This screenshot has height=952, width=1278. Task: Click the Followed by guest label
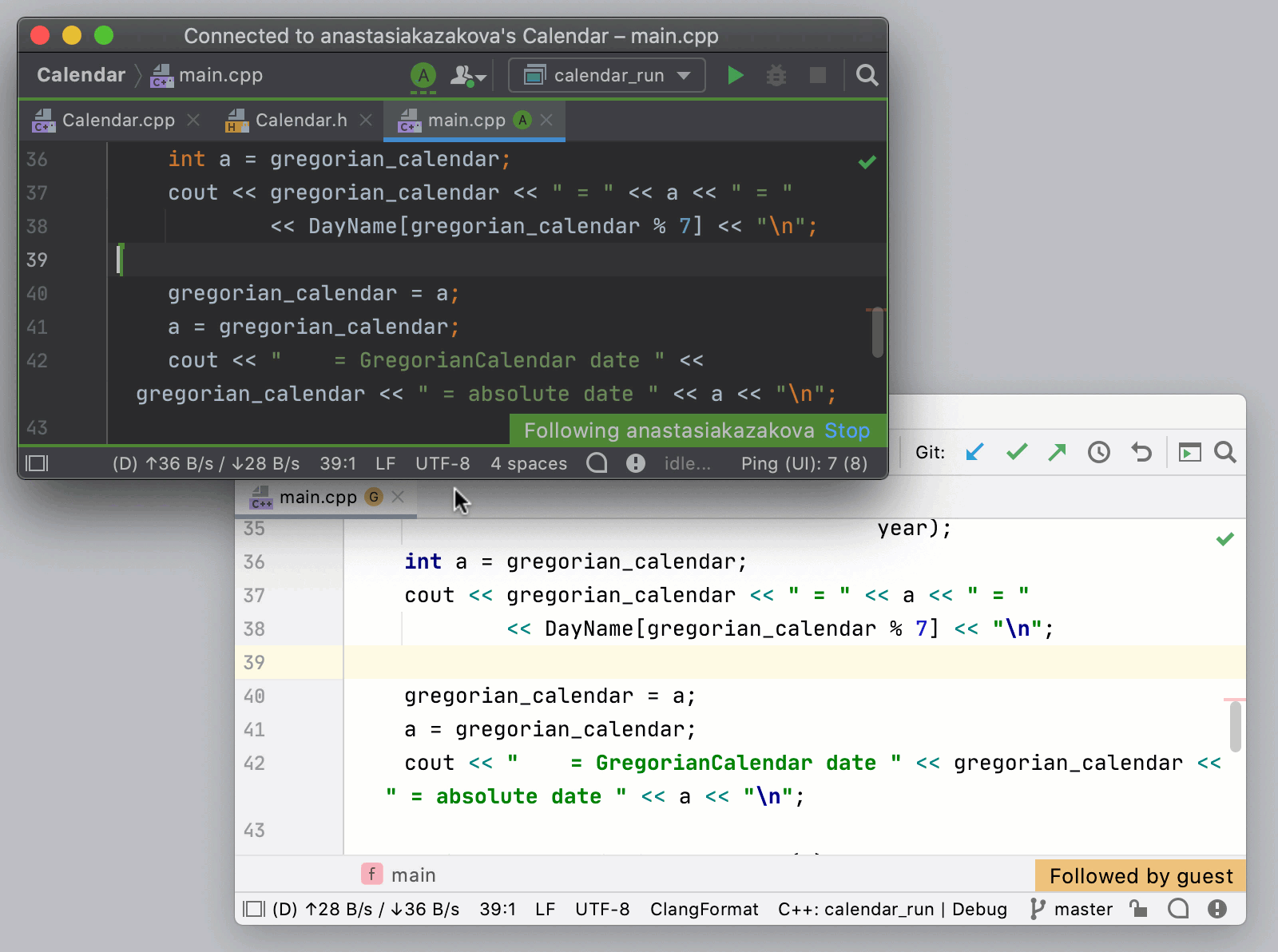coord(1141,876)
